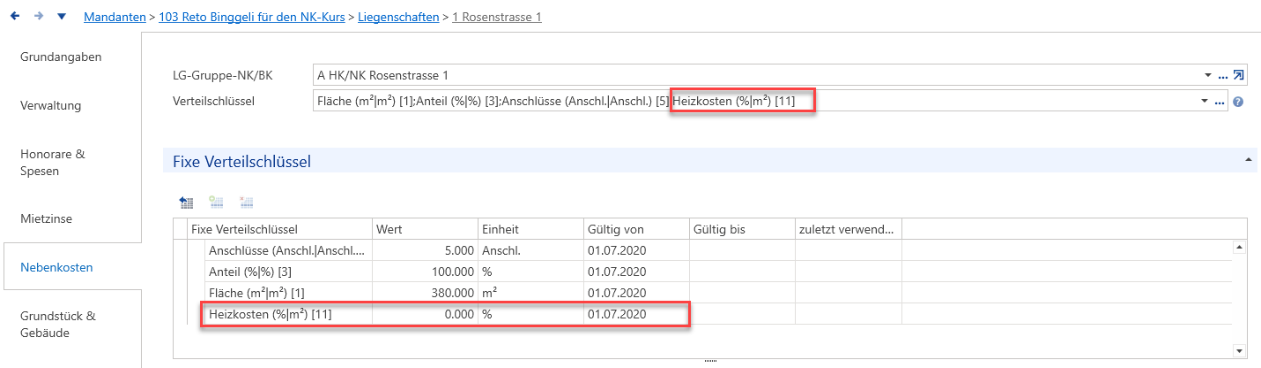
Task: Go forward with the right arrow
Action: click(39, 17)
